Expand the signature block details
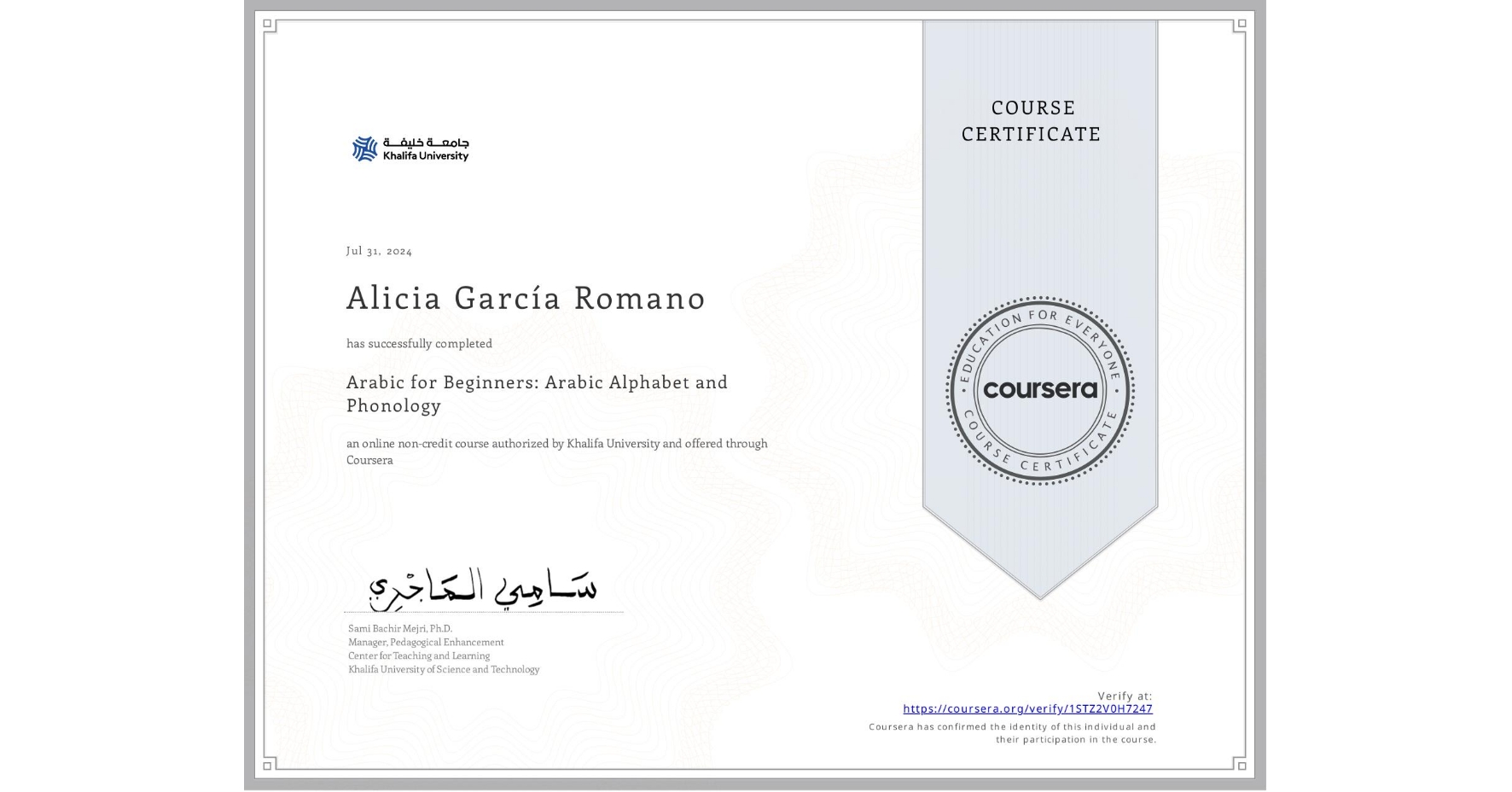This screenshot has width=1512, height=792. tap(441, 648)
